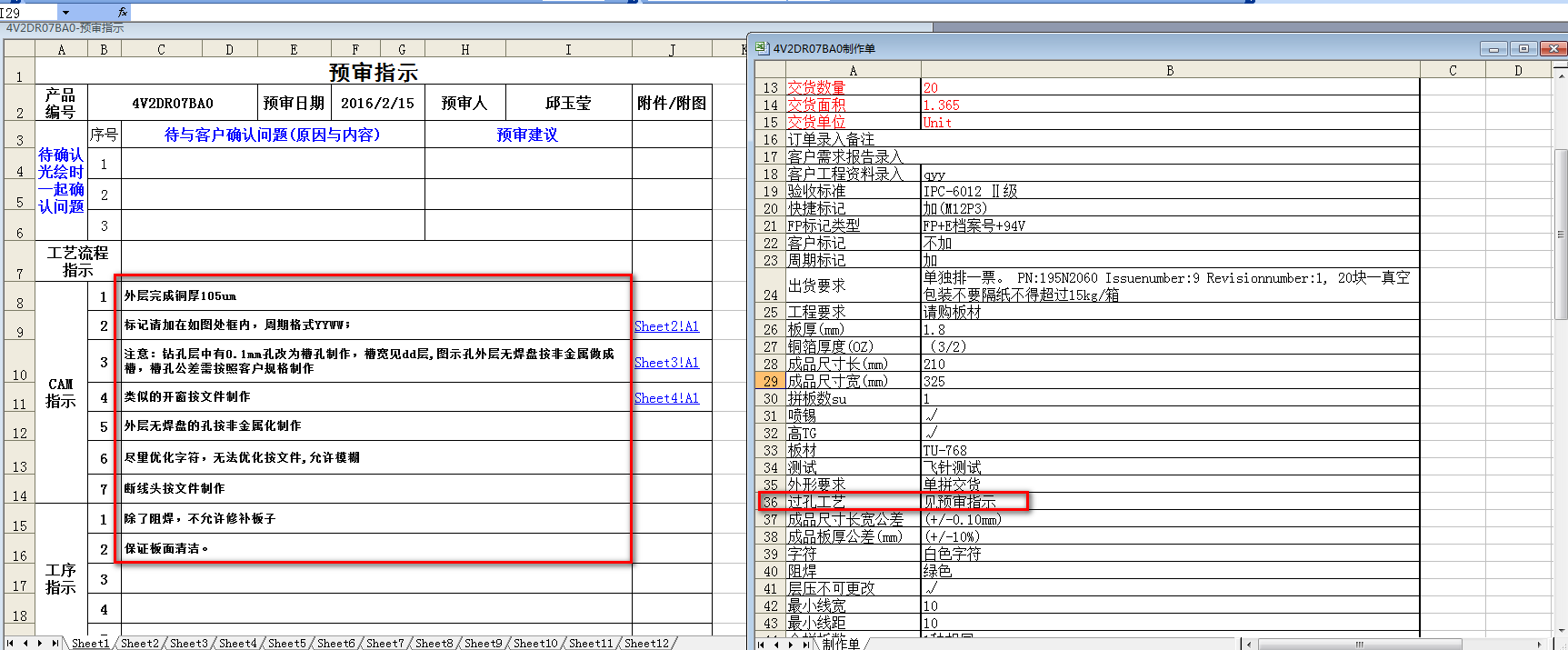Select the 待与客户确认问题 header cell
The height and width of the screenshot is (650, 1568).
click(x=273, y=135)
